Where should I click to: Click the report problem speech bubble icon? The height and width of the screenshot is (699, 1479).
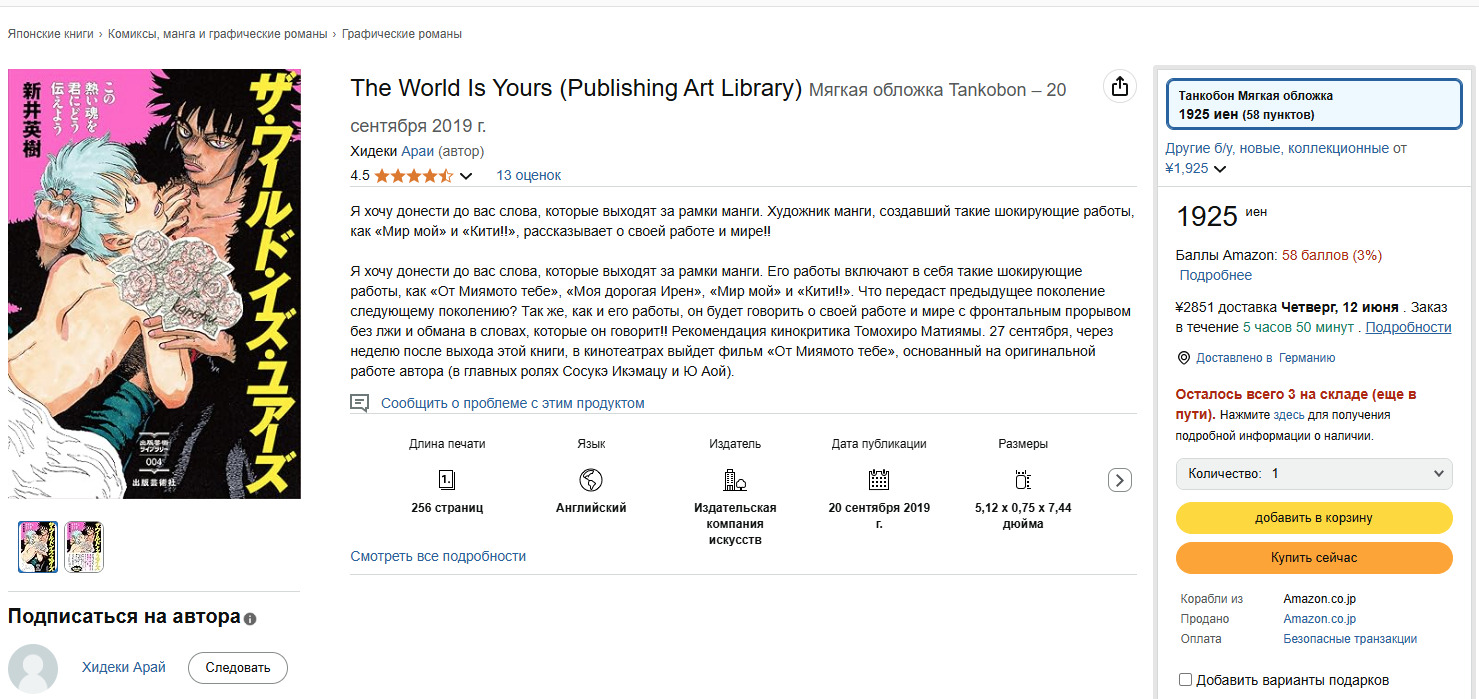click(x=360, y=403)
